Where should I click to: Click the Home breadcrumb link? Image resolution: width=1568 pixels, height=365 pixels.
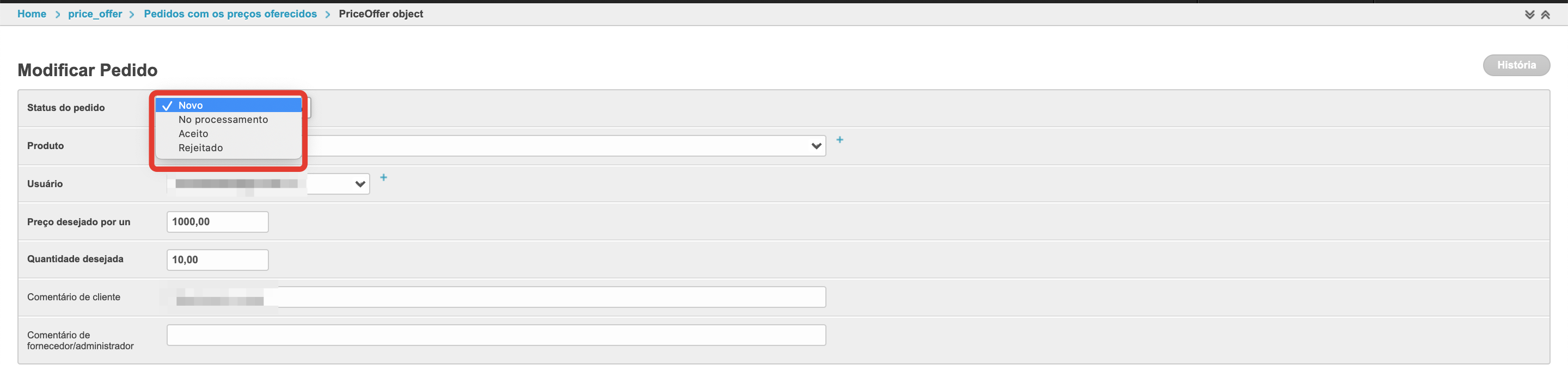[x=32, y=14]
